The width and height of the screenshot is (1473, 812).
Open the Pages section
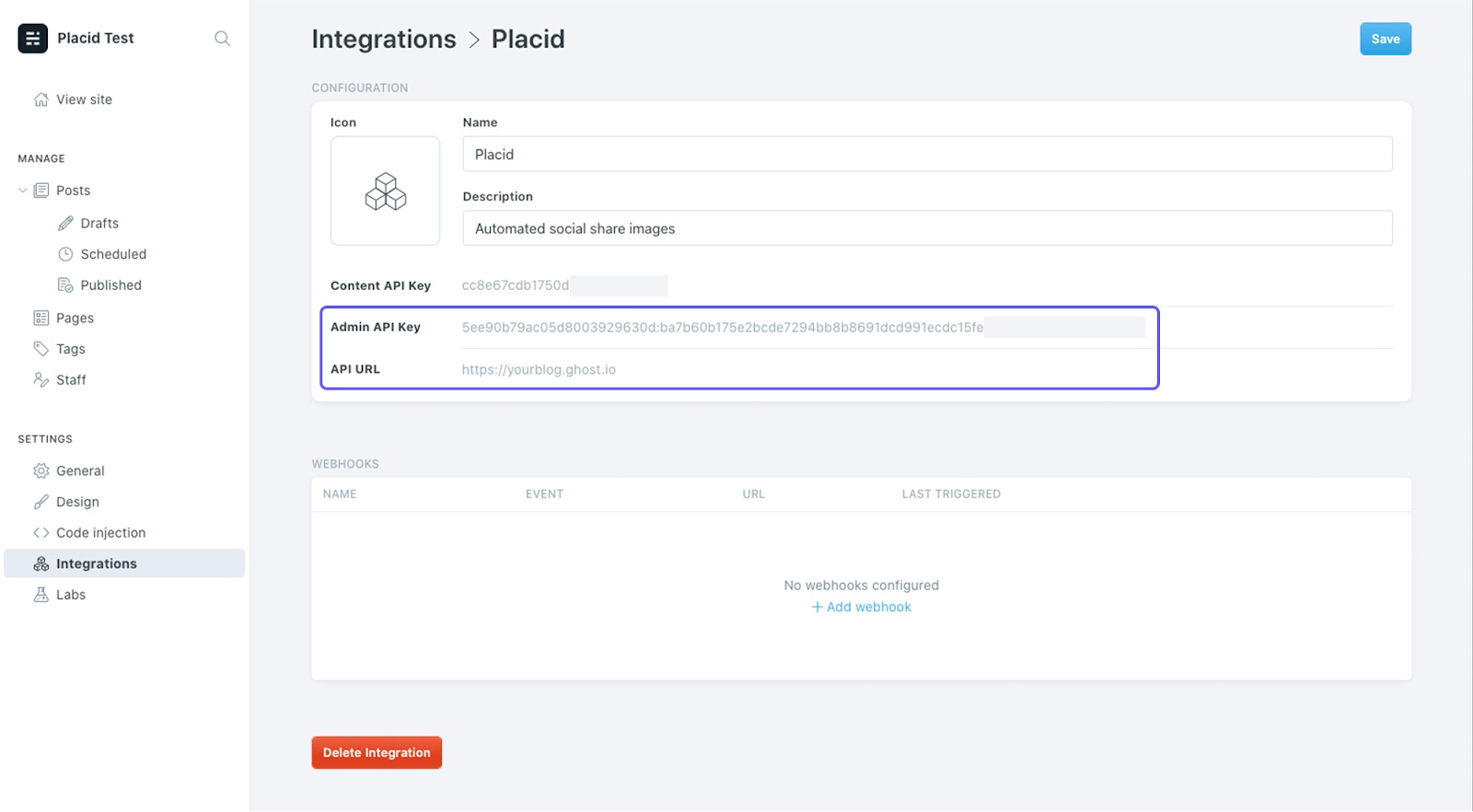tap(75, 318)
